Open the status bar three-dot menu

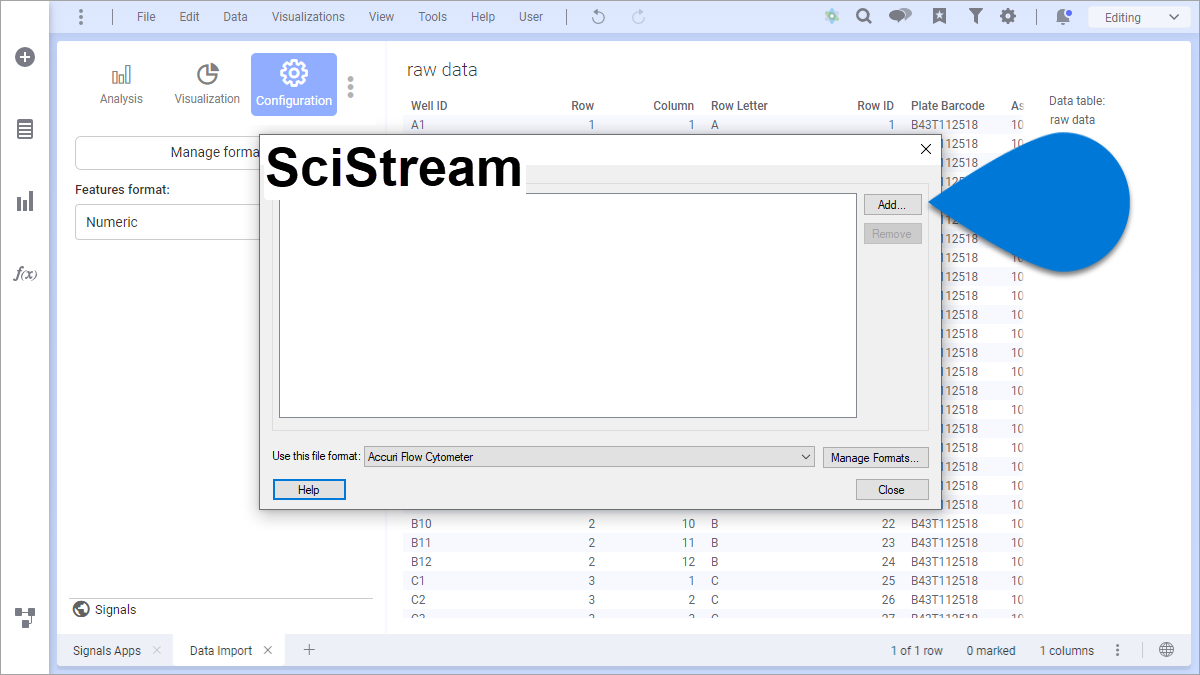coord(1118,650)
